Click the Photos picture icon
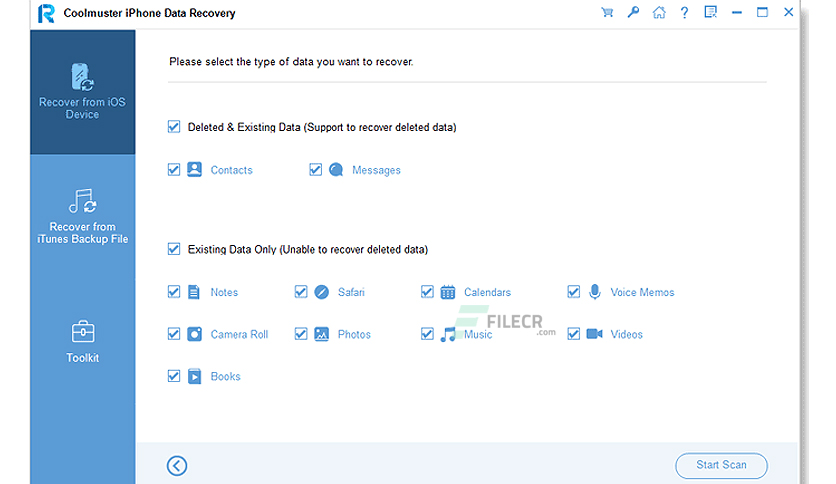Viewport: 836px width, 484px height. pyautogui.click(x=321, y=334)
